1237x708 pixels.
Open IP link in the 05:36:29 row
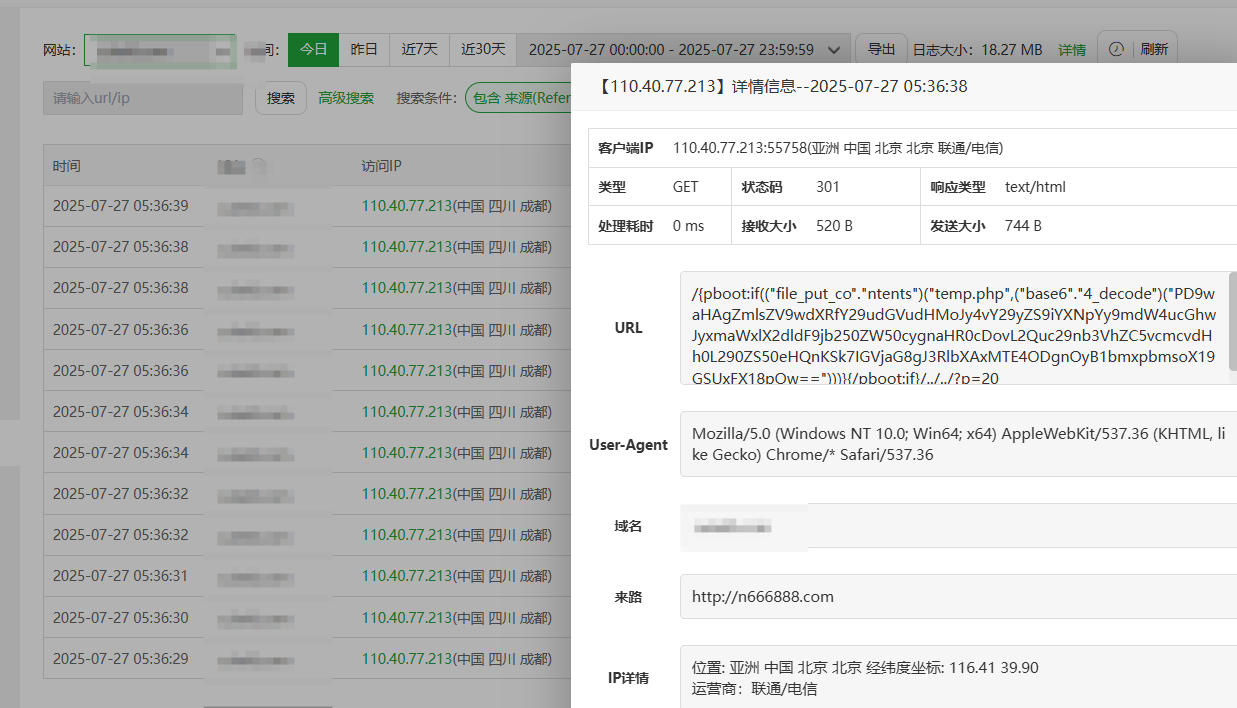pyautogui.click(x=407, y=658)
